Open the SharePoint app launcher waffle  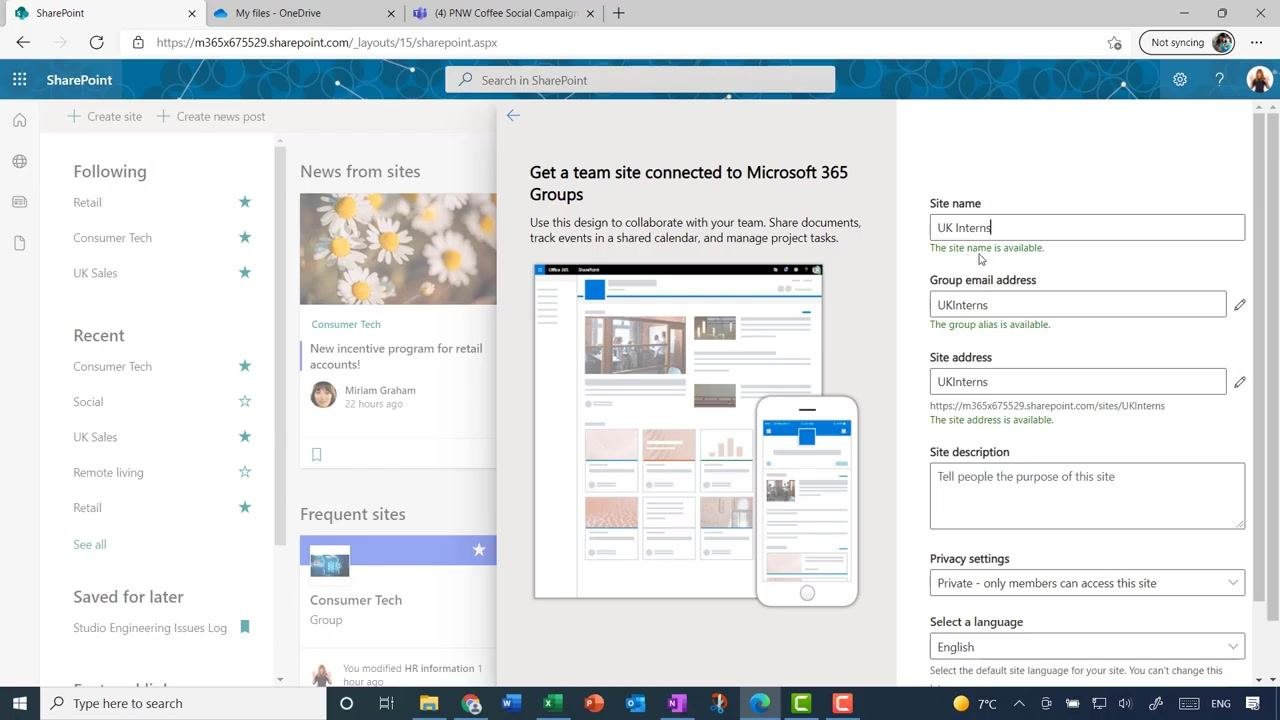coord(20,80)
